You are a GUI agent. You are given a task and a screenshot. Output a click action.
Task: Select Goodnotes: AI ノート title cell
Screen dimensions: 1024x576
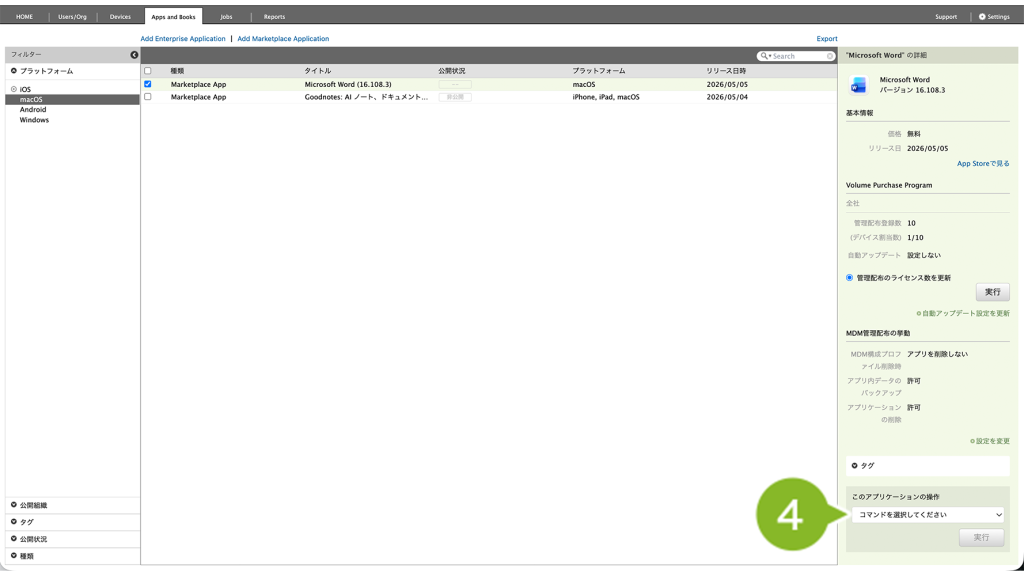(x=366, y=97)
